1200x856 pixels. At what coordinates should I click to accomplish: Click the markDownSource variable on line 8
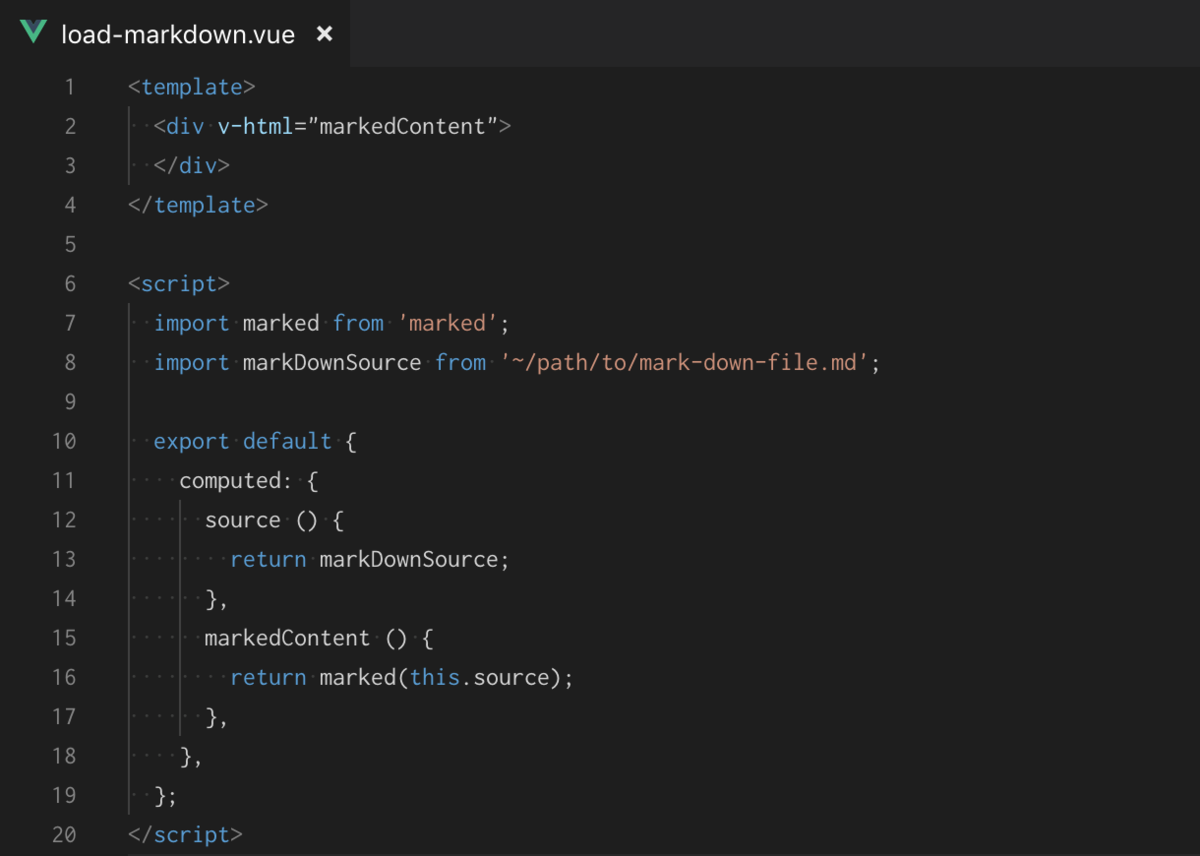(x=330, y=362)
